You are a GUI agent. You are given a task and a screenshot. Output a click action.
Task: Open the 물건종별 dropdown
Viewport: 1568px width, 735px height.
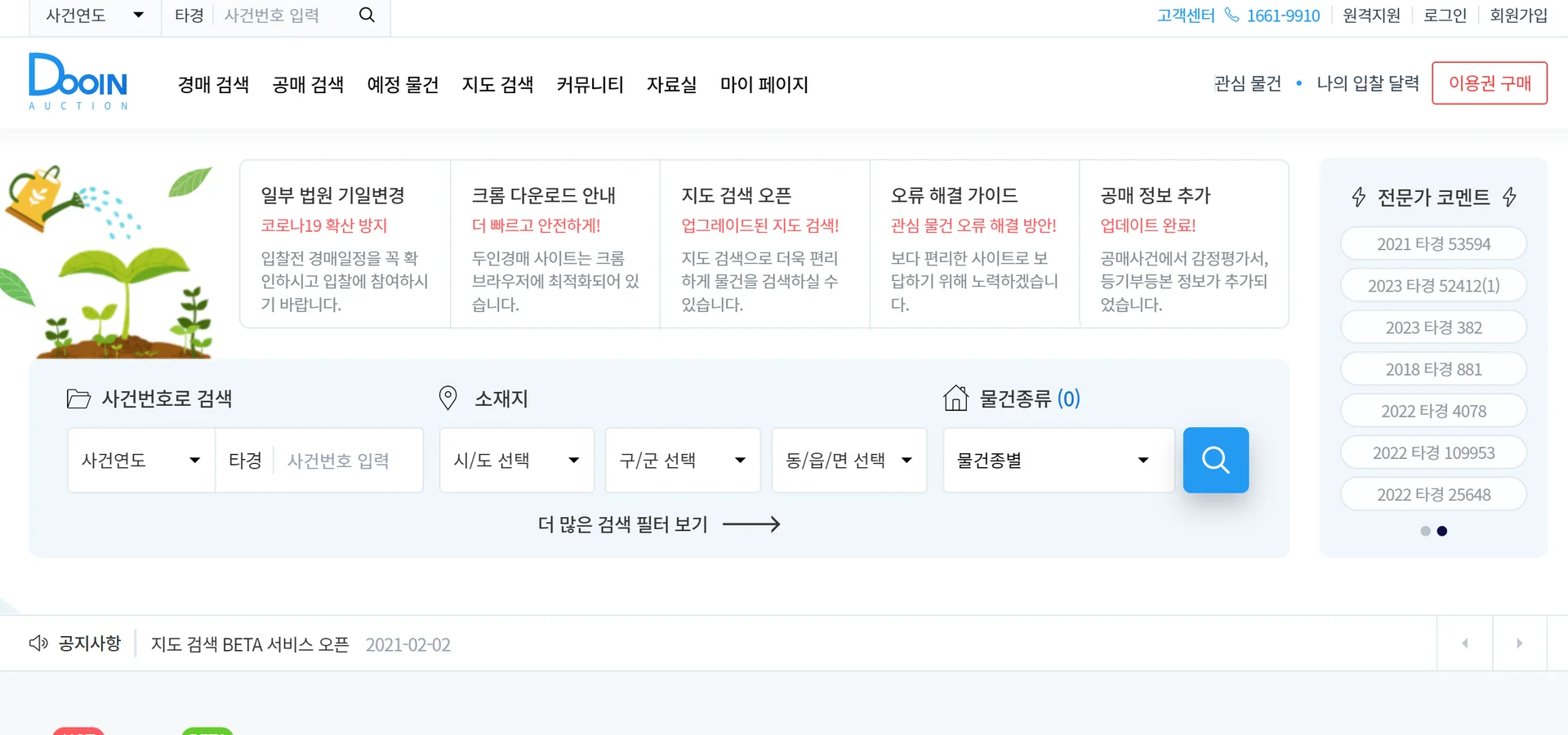1058,461
